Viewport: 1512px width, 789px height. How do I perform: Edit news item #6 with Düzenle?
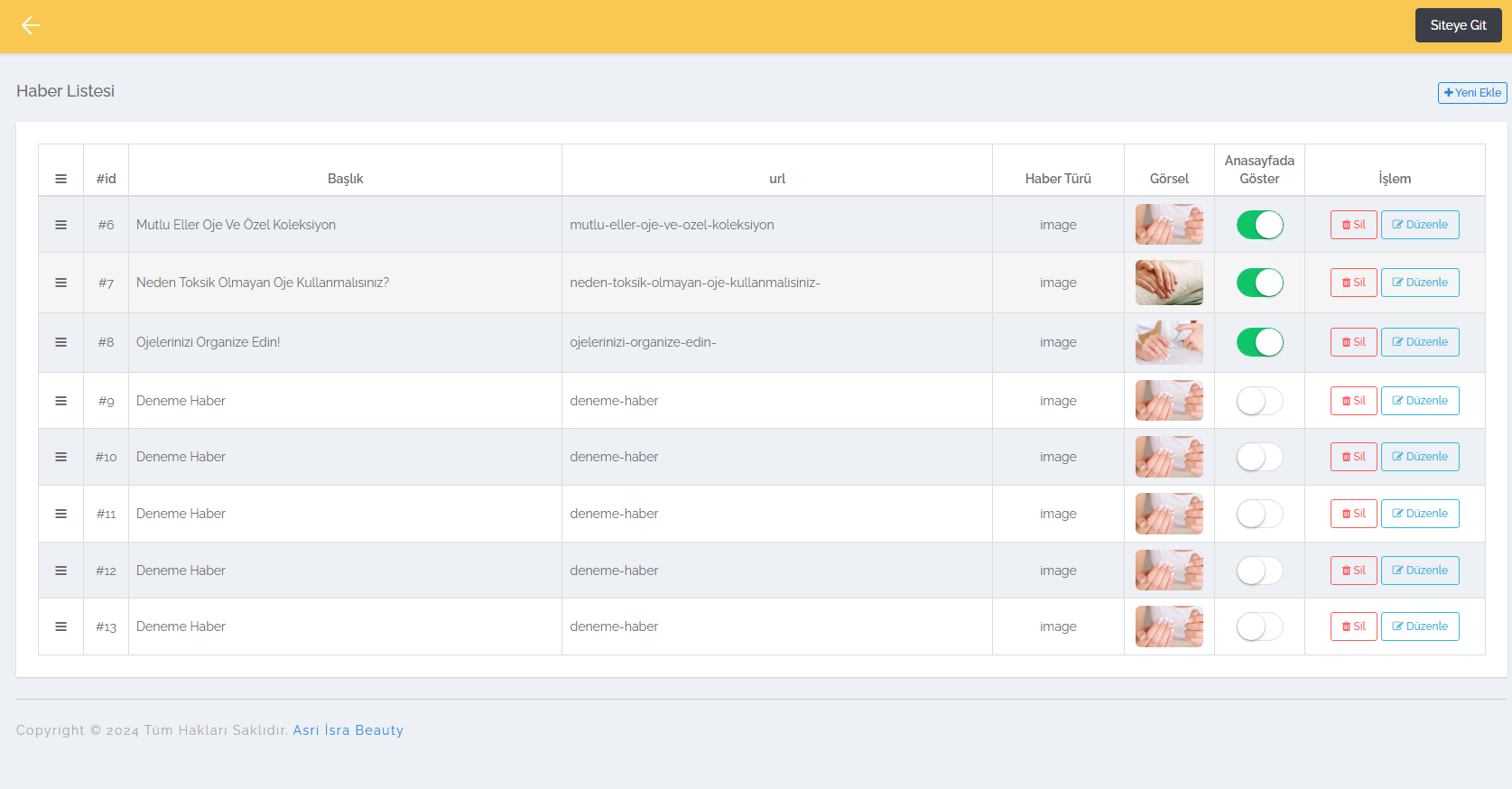pyautogui.click(x=1419, y=225)
